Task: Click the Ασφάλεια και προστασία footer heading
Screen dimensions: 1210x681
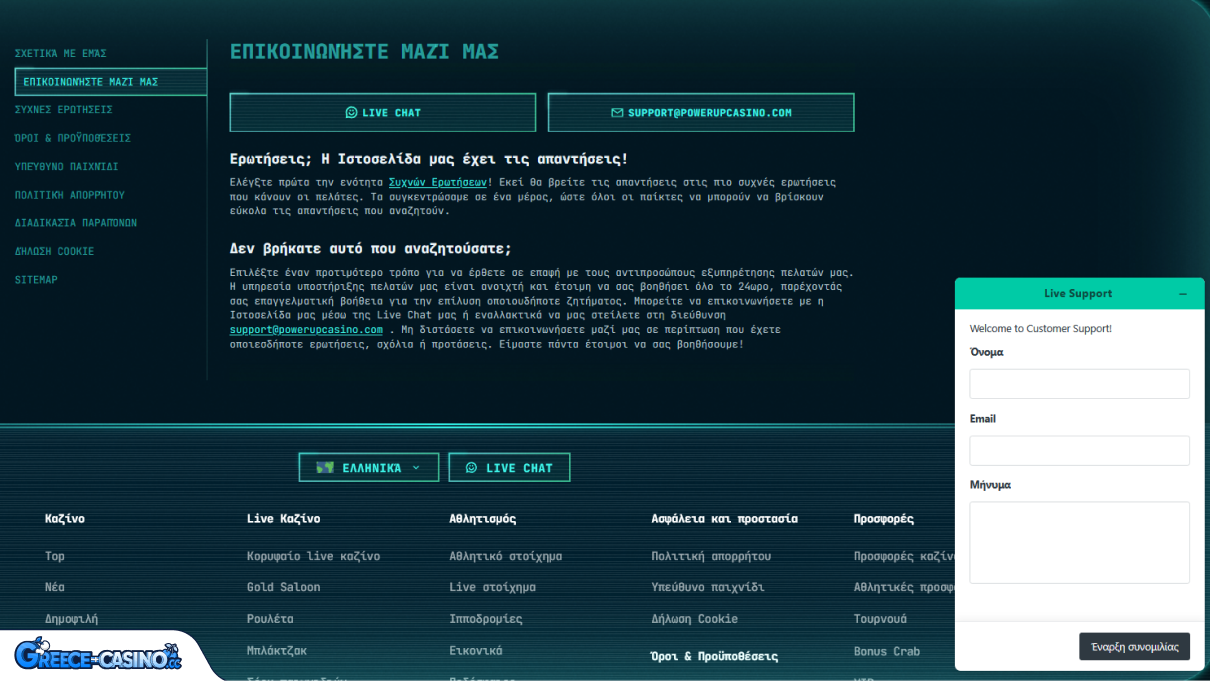Action: pos(725,519)
